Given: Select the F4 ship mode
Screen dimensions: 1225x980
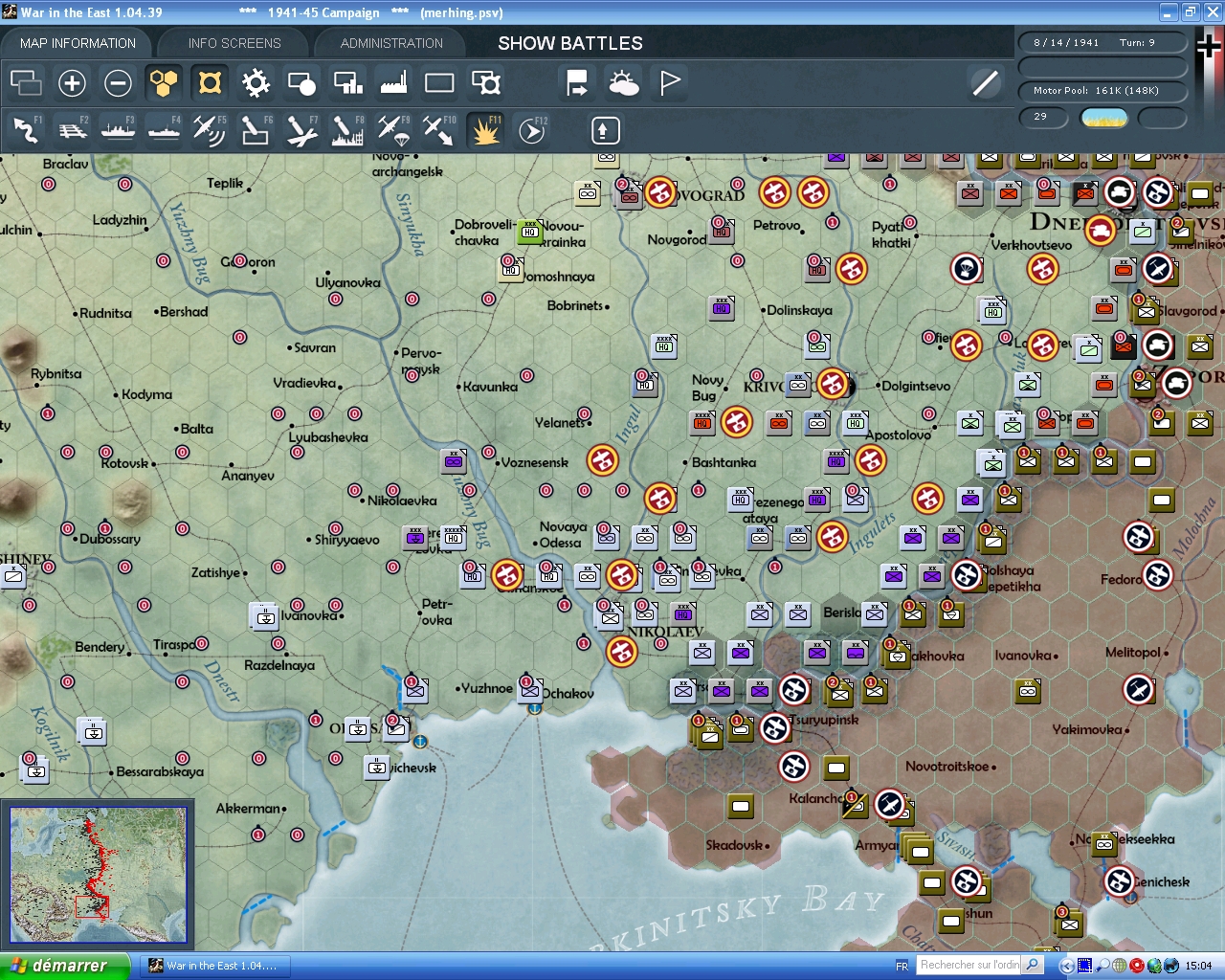Looking at the screenshot, I should pos(164,129).
